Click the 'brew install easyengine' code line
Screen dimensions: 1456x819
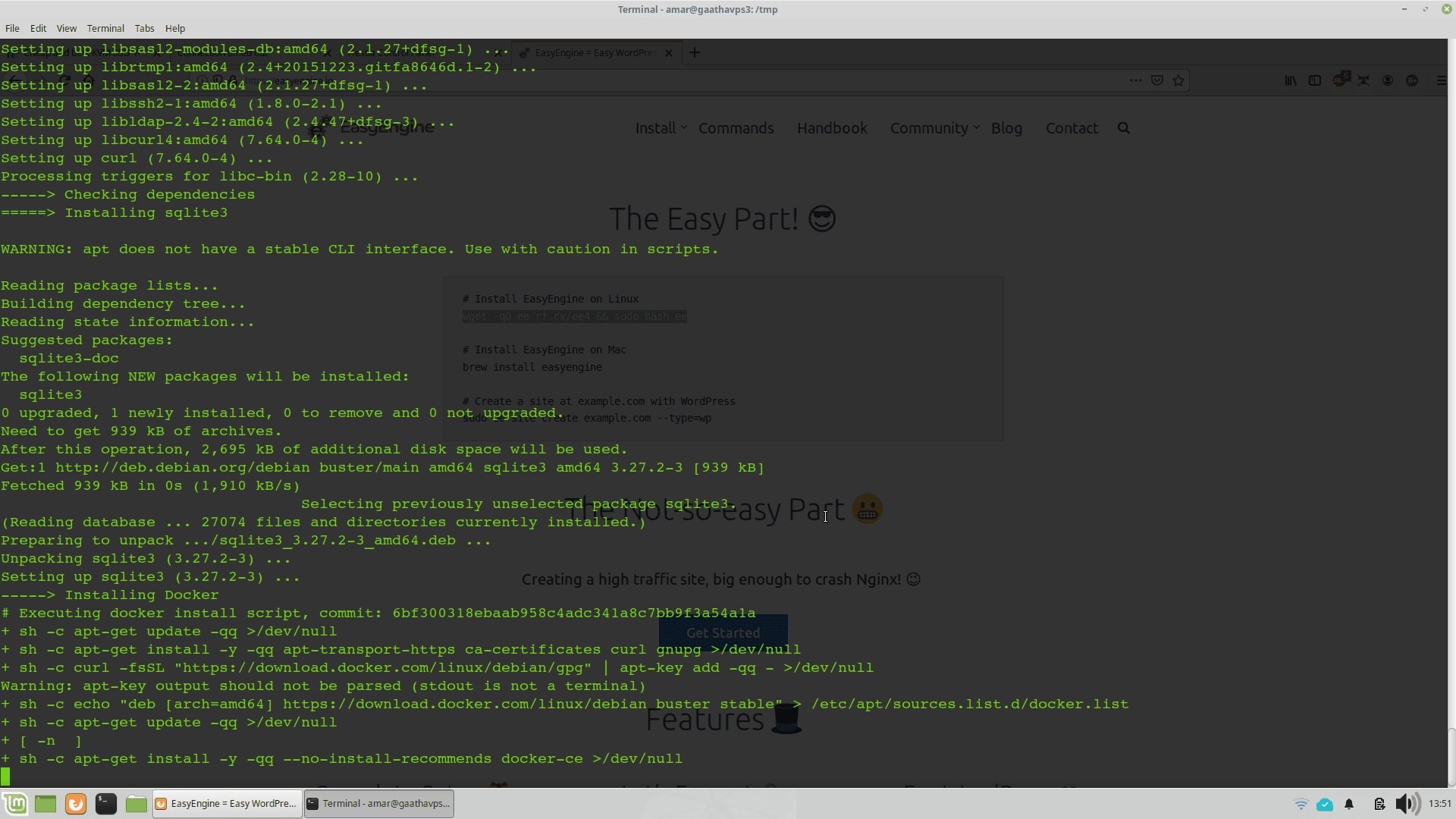(532, 367)
